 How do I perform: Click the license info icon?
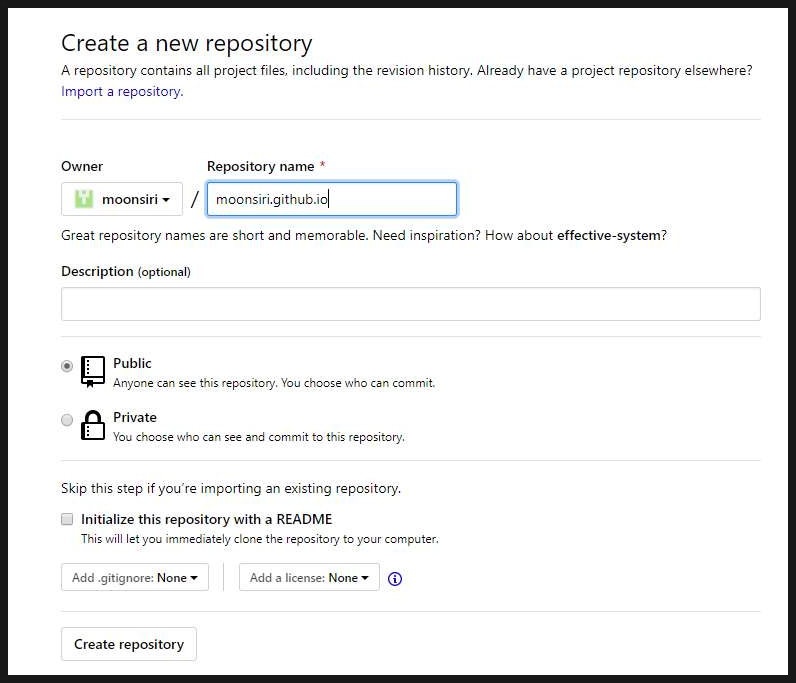[394, 578]
